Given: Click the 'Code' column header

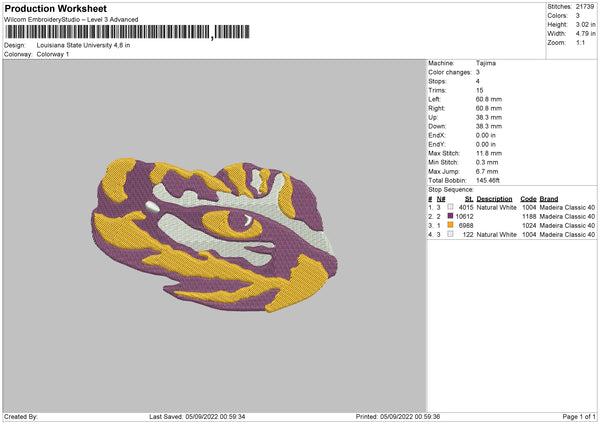Looking at the screenshot, I should click(x=528, y=199).
